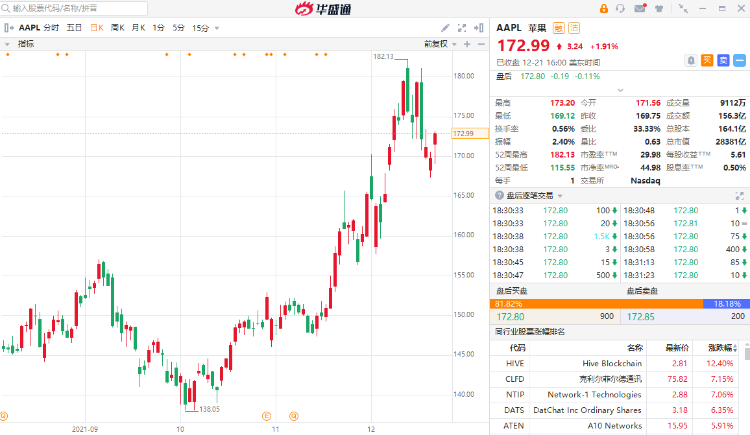The width and height of the screenshot is (750, 435).
Task: Expand chart to fullscreen icon
Action: point(462,28)
